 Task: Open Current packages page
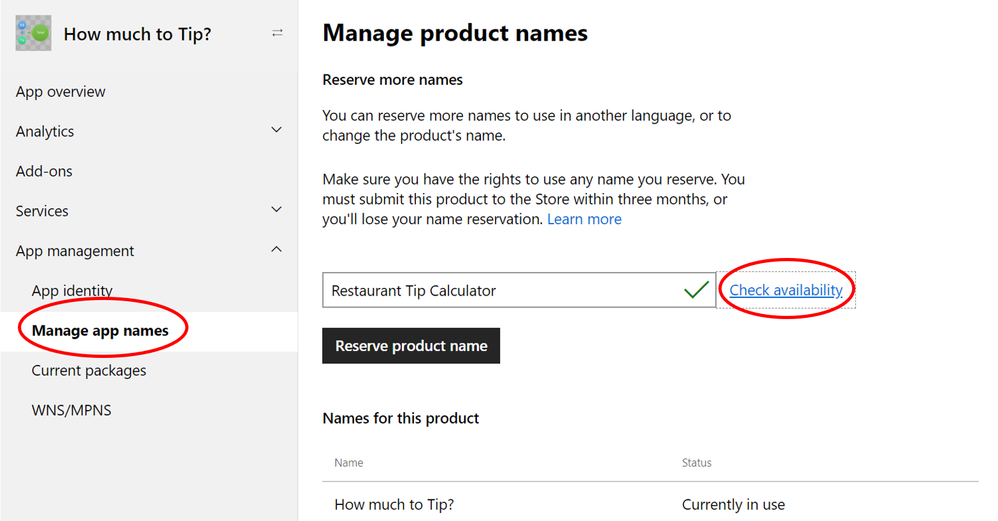click(x=89, y=371)
